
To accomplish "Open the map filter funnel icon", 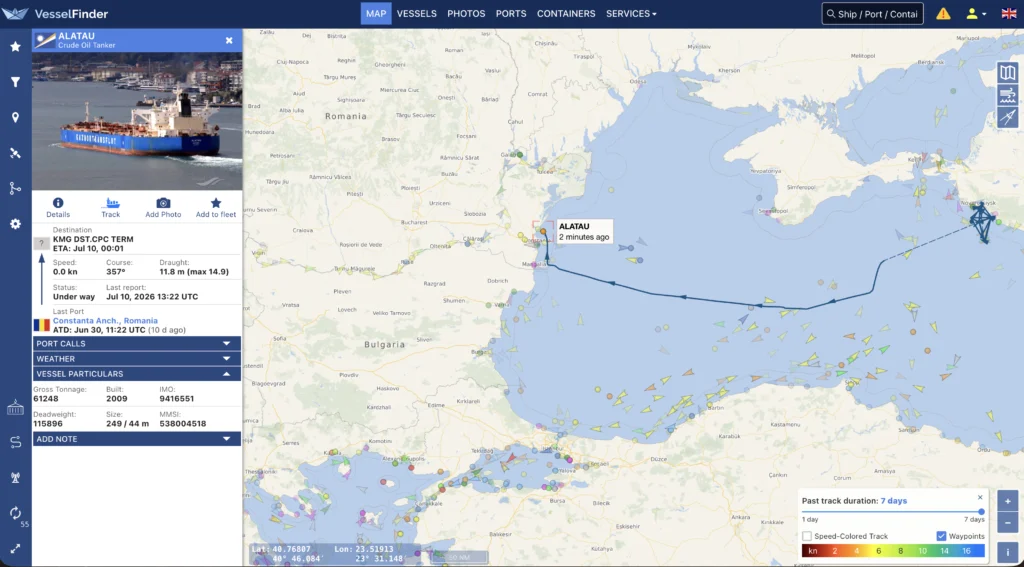I will [x=16, y=82].
